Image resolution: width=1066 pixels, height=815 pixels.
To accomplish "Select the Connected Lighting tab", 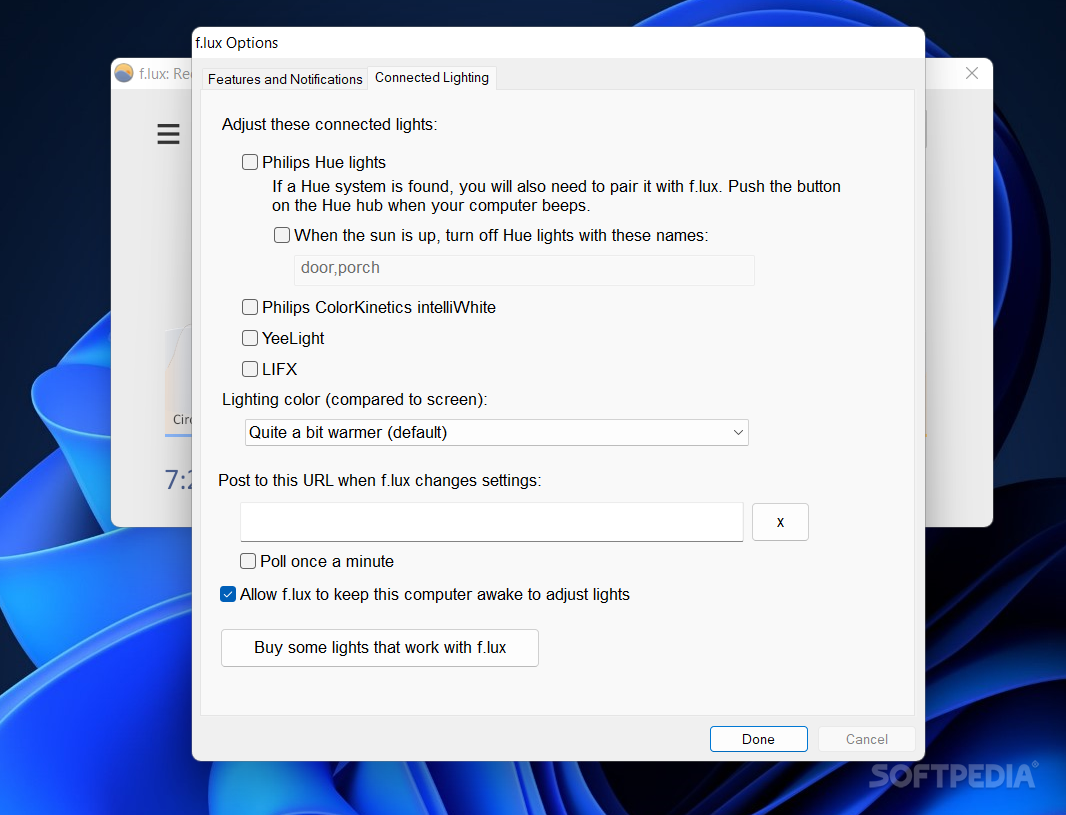I will [x=432, y=77].
